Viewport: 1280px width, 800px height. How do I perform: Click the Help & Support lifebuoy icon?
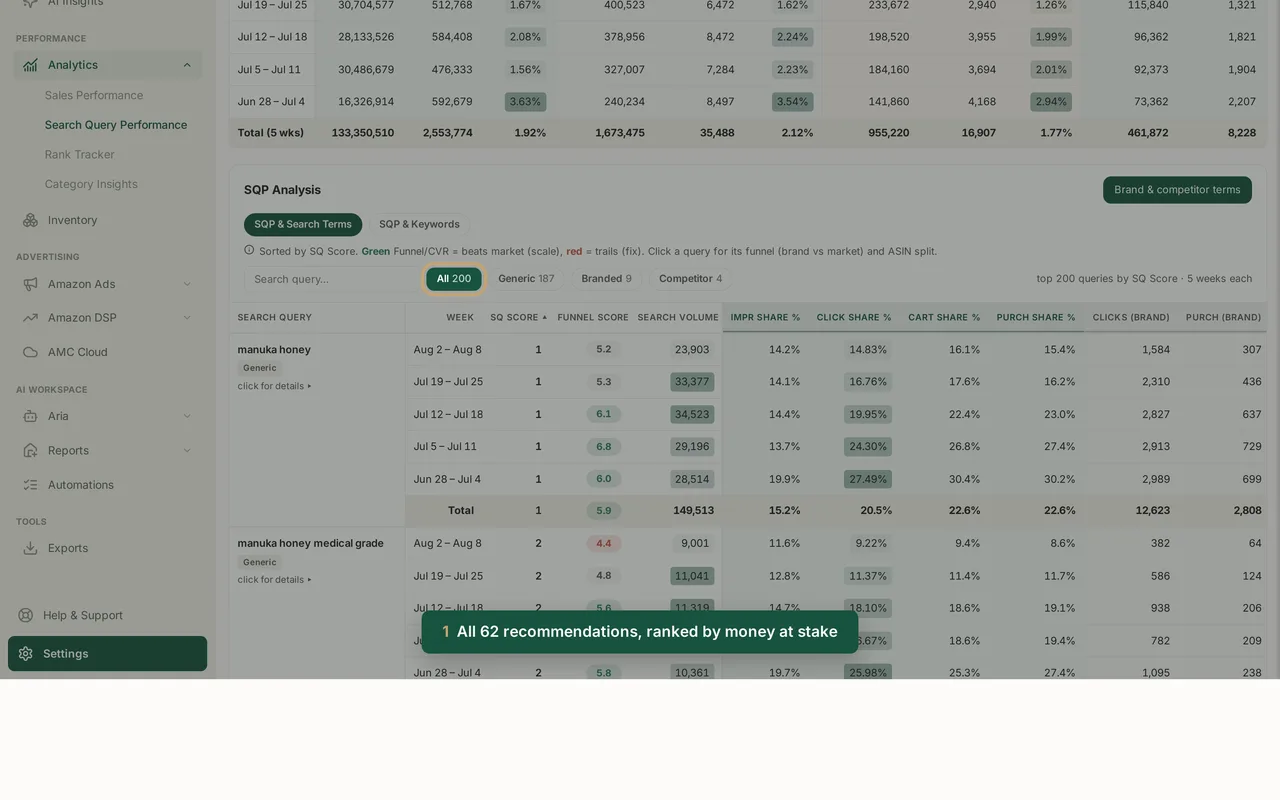[x=26, y=615]
